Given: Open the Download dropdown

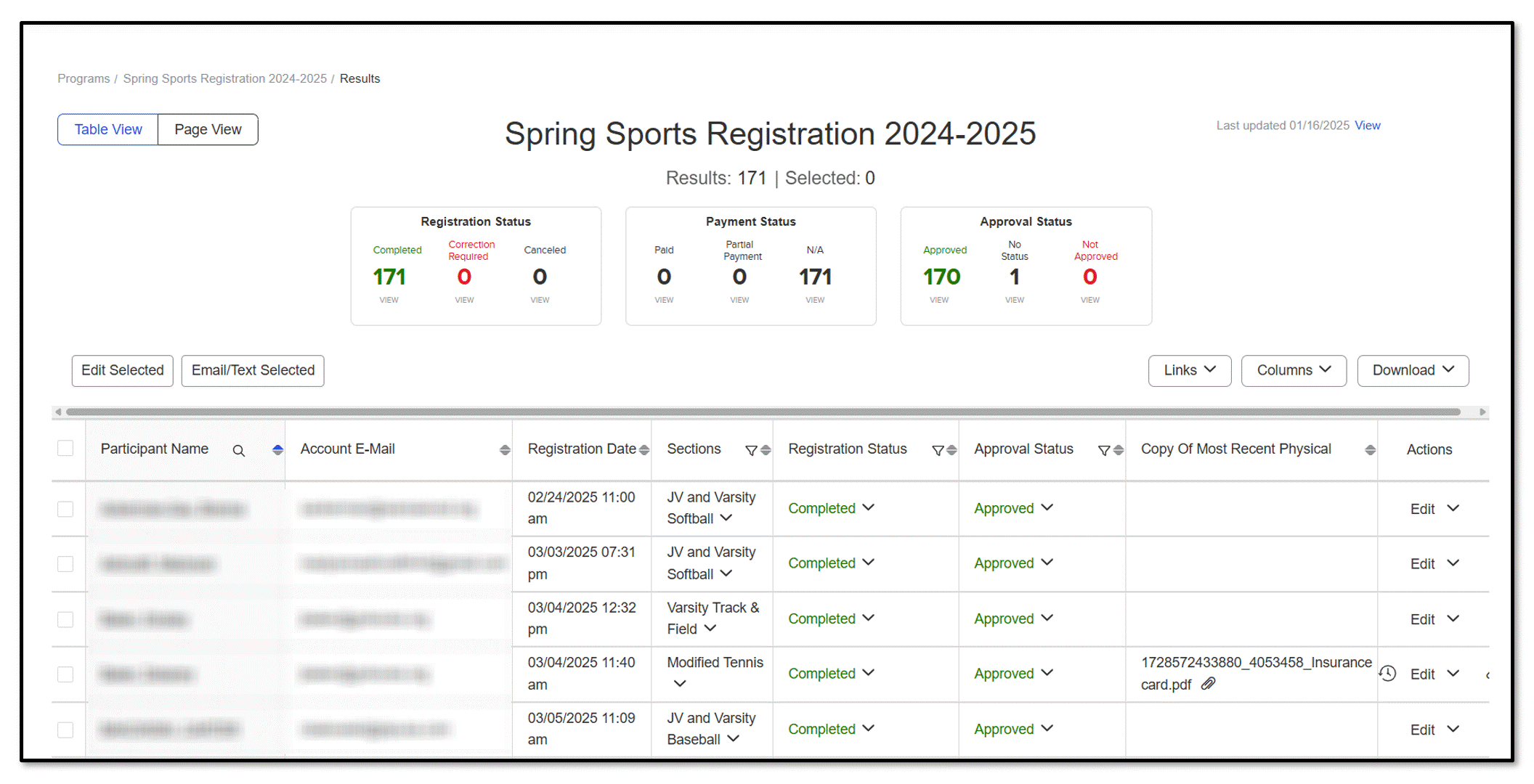Looking at the screenshot, I should (1412, 370).
